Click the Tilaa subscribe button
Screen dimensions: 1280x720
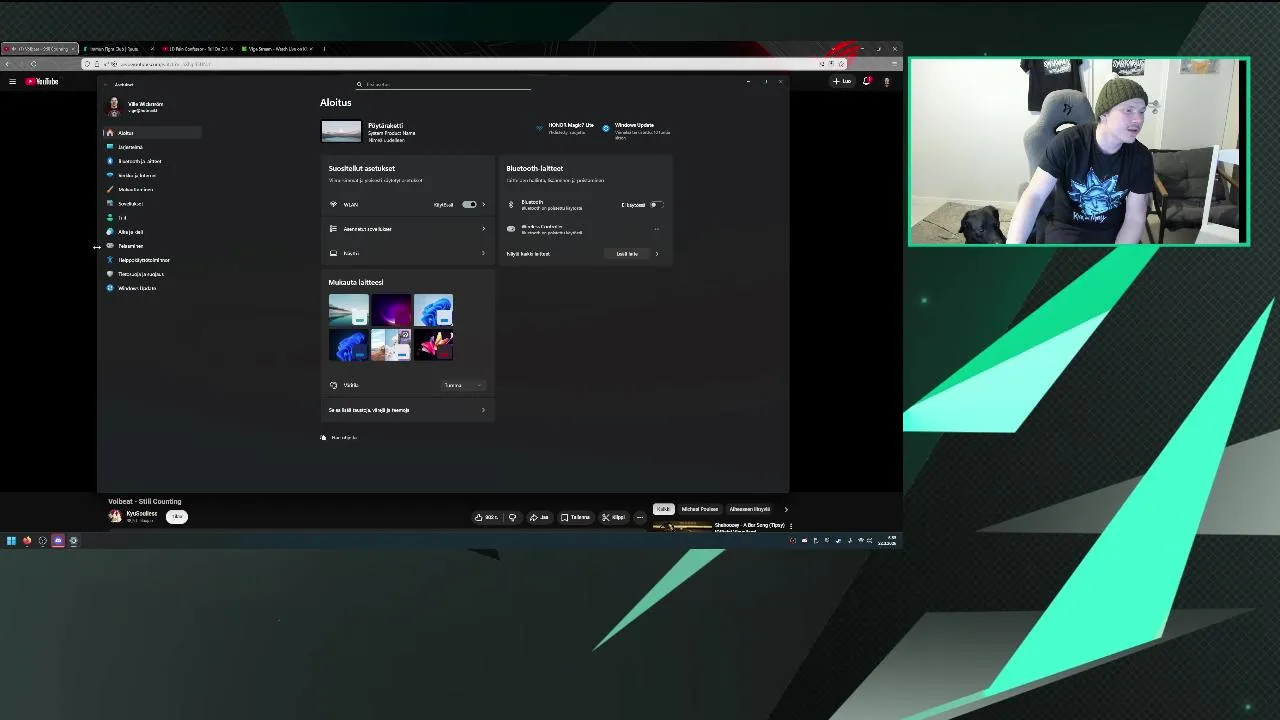(x=177, y=516)
